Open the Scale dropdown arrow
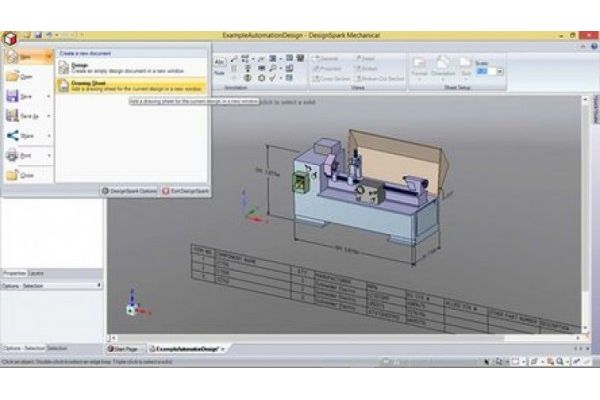Screen dimensions: 600x400 pos(500,72)
